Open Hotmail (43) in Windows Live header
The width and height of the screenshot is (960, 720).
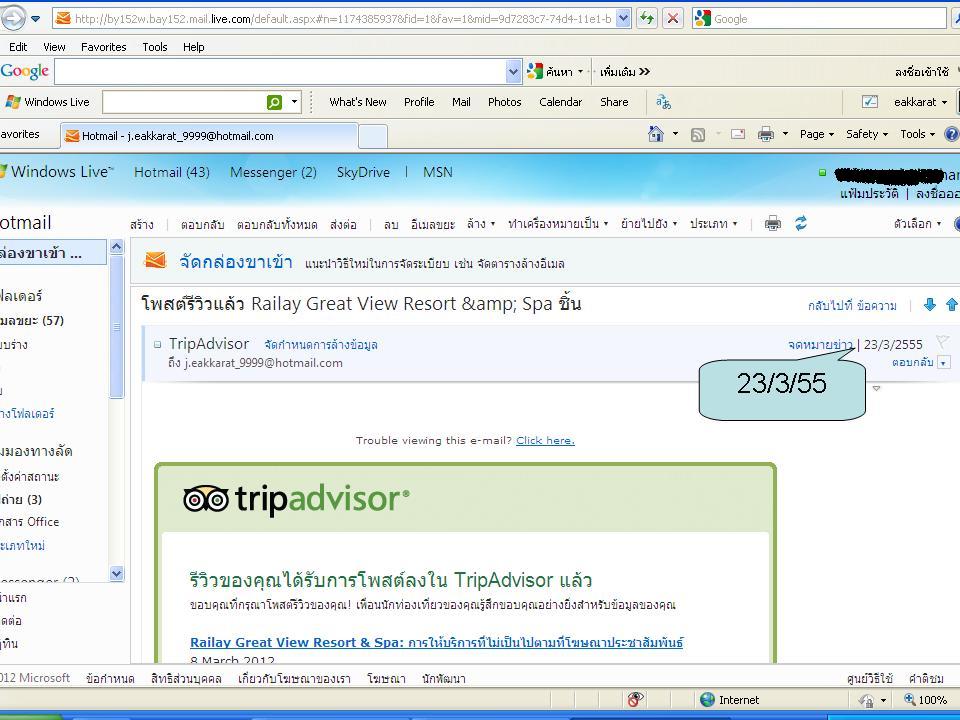(x=171, y=173)
